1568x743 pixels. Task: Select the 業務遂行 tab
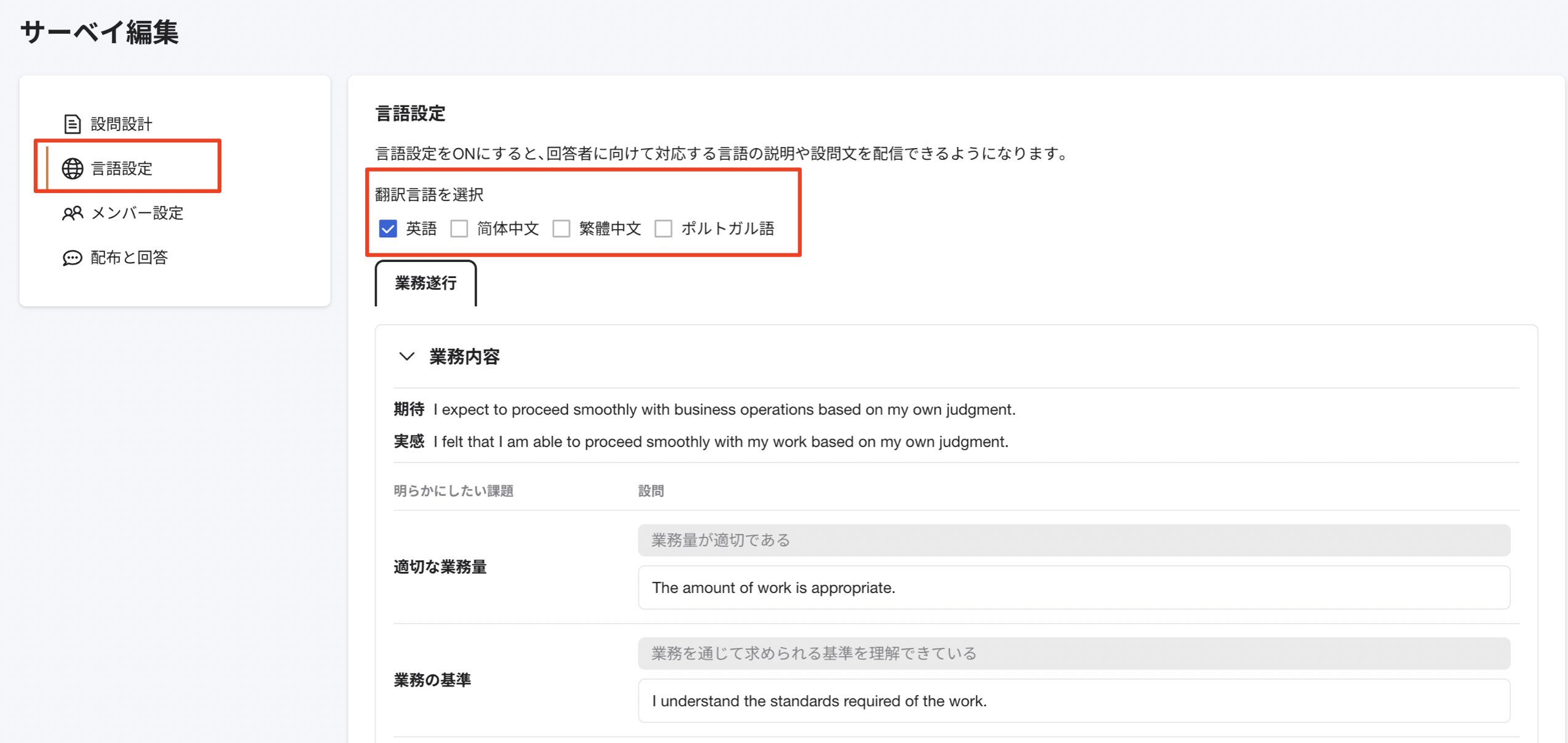[x=426, y=283]
